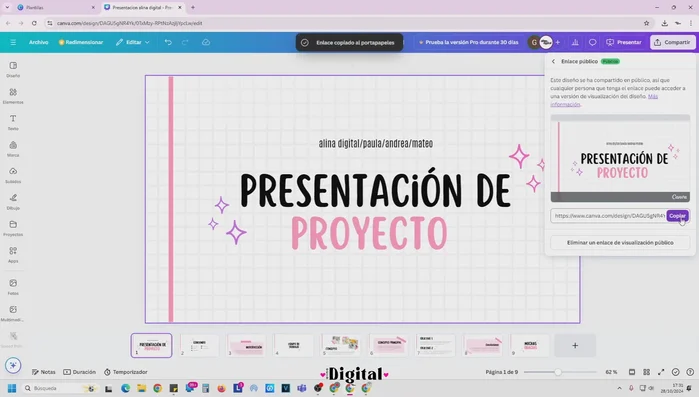Viewport: 699px width, 397px height.
Task: Open a new browser tab
Action: (x=193, y=8)
